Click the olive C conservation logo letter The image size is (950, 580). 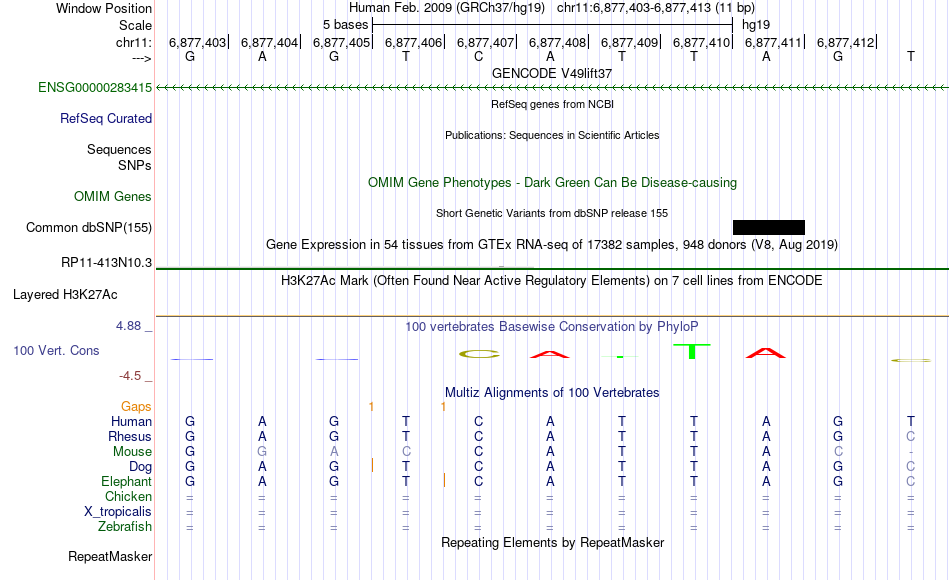pos(479,355)
